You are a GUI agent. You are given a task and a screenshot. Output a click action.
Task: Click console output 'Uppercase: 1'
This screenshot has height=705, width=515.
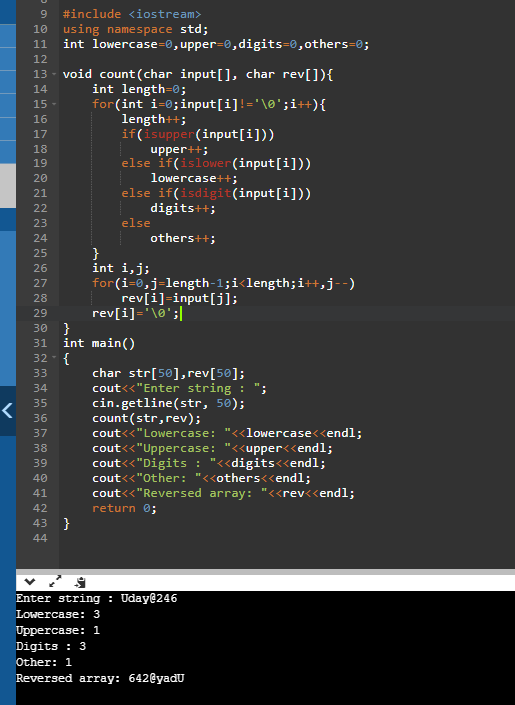click(x=58, y=630)
